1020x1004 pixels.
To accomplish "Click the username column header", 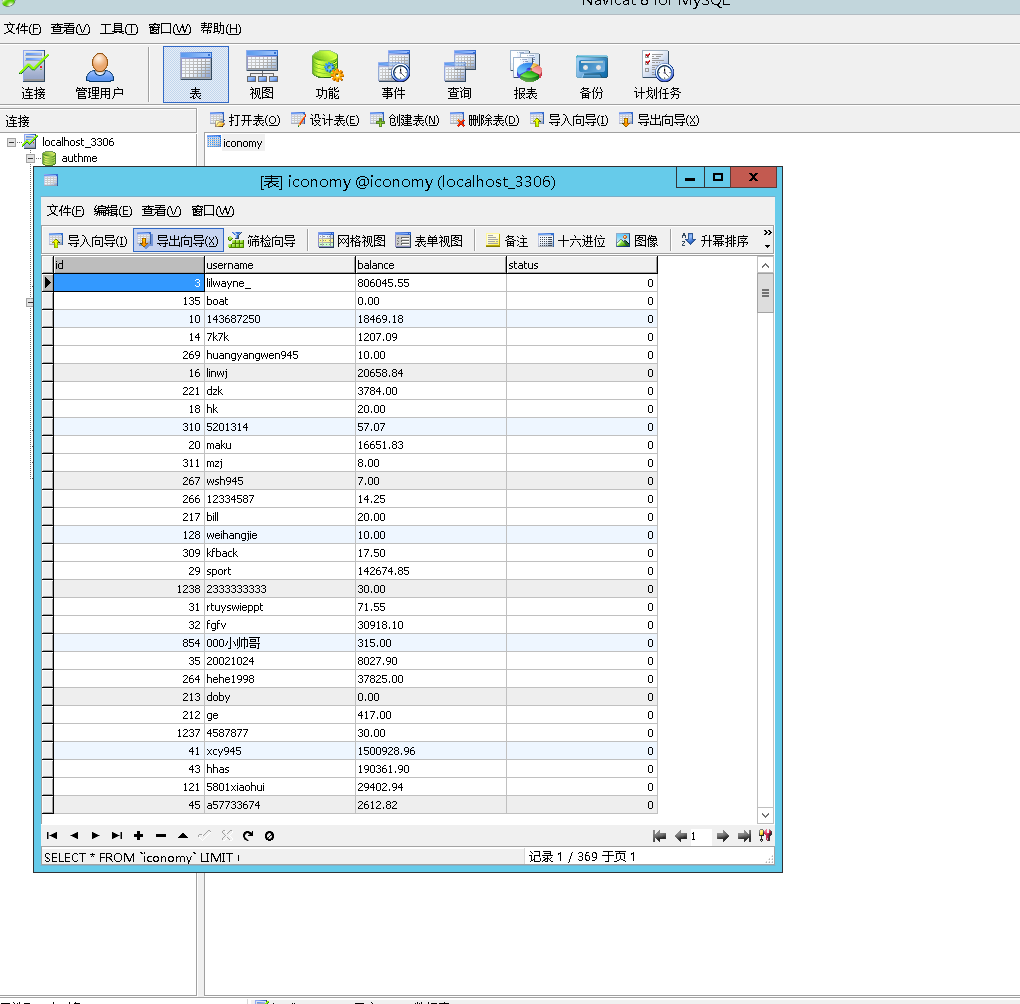I will (x=280, y=265).
